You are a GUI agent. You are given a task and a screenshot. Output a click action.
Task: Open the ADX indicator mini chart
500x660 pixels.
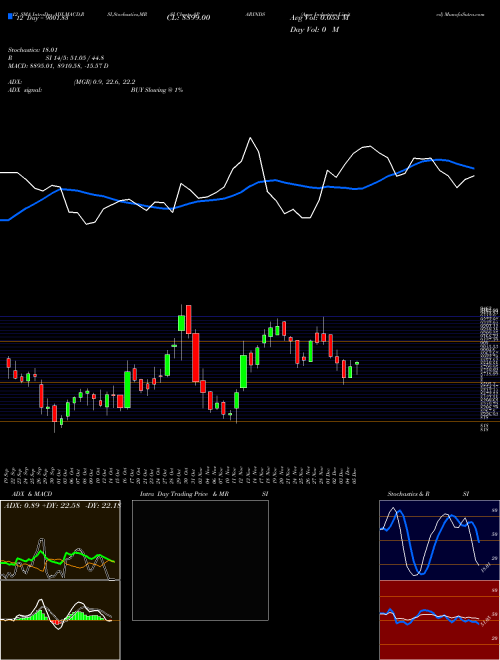coord(60,540)
